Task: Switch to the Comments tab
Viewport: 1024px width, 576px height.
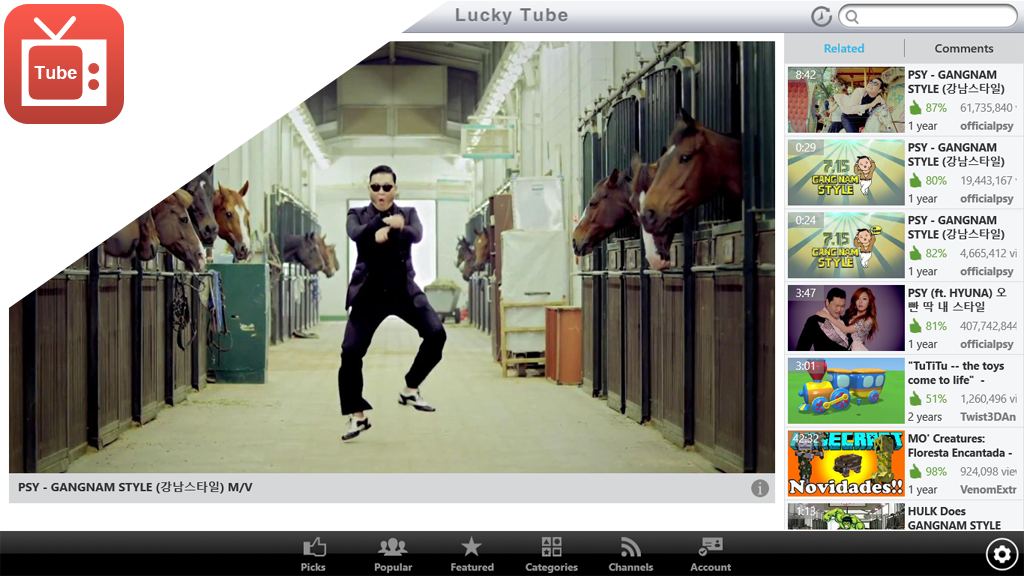Action: click(963, 48)
